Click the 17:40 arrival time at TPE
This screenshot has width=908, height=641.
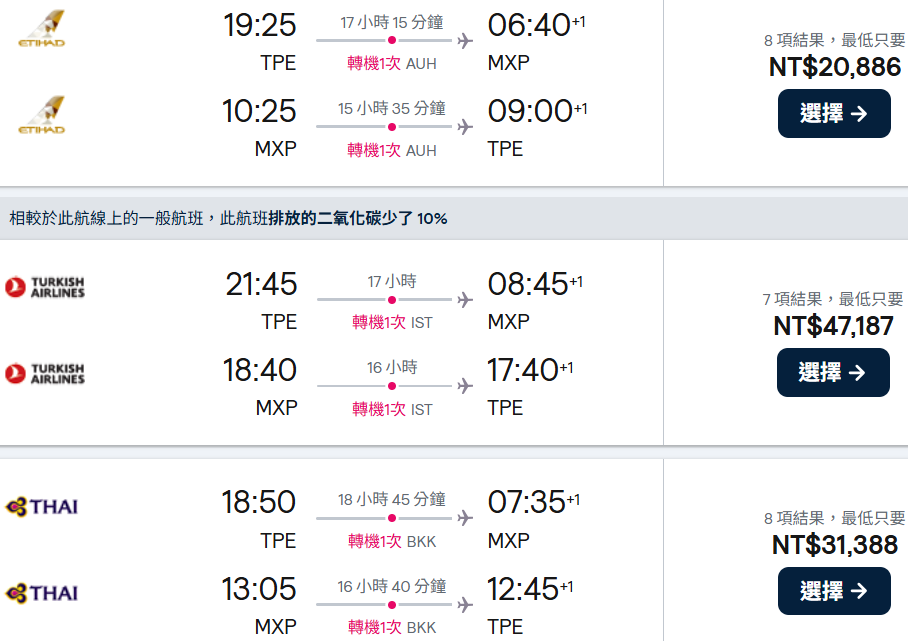522,371
